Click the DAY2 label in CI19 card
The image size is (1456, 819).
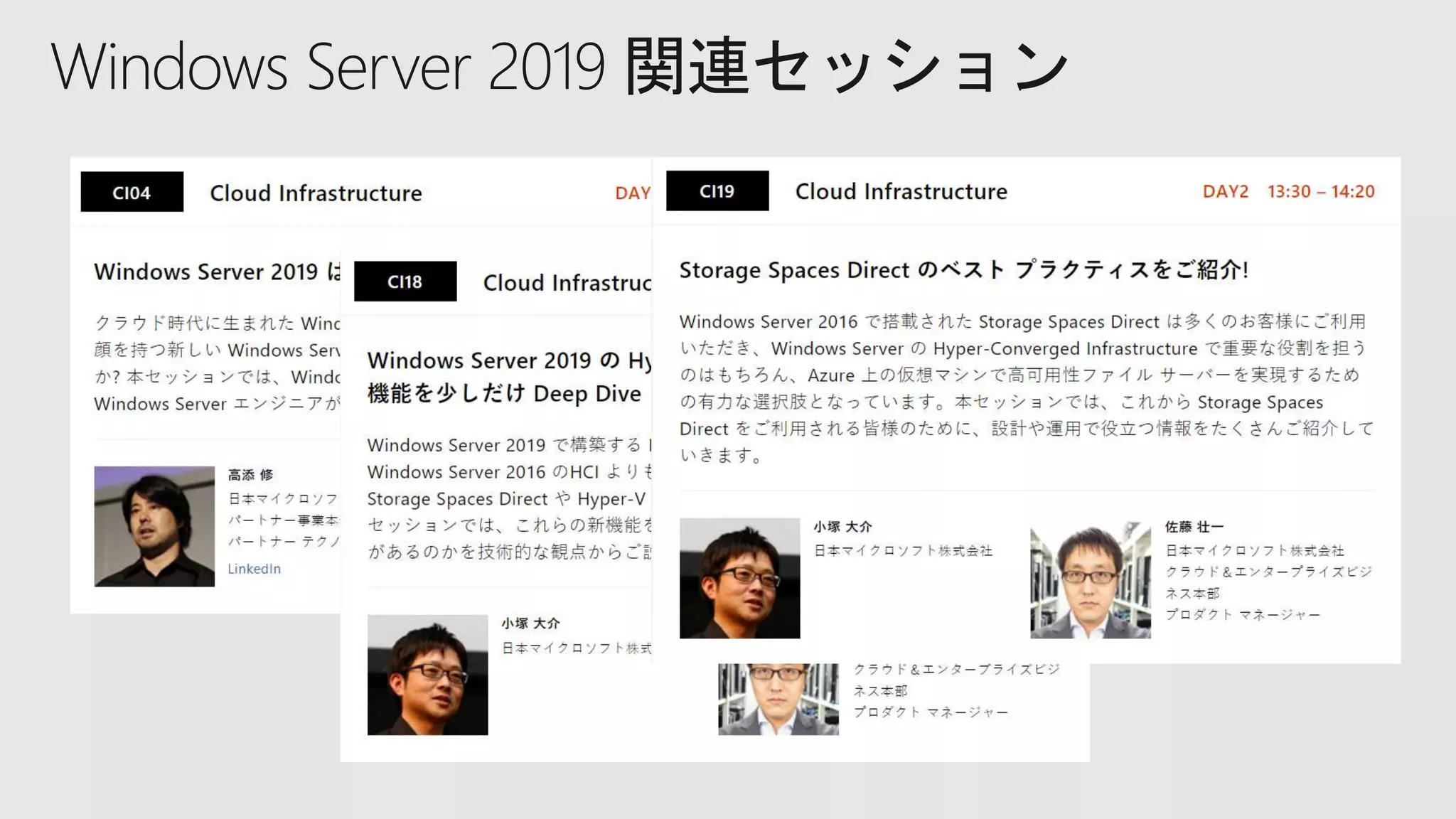(x=1226, y=191)
